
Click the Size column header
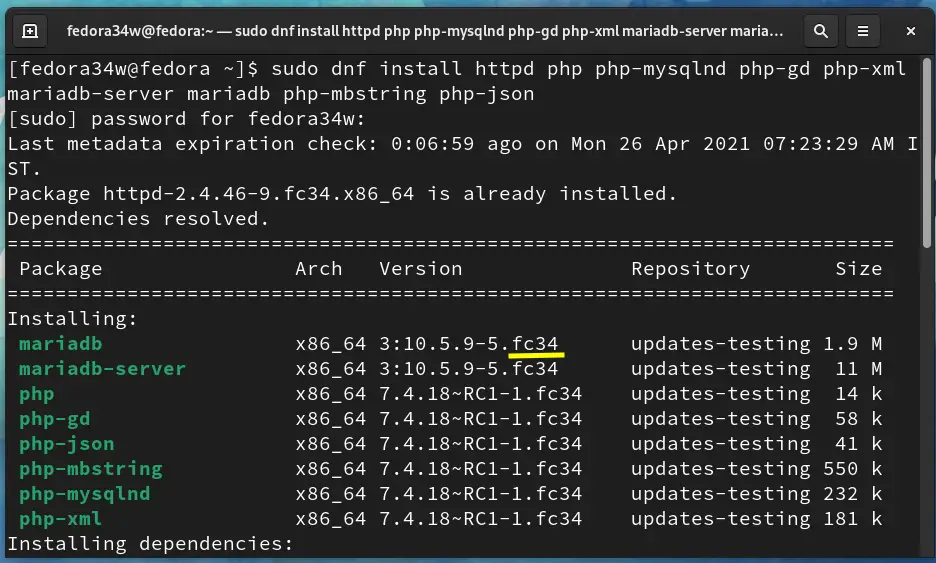coord(858,269)
